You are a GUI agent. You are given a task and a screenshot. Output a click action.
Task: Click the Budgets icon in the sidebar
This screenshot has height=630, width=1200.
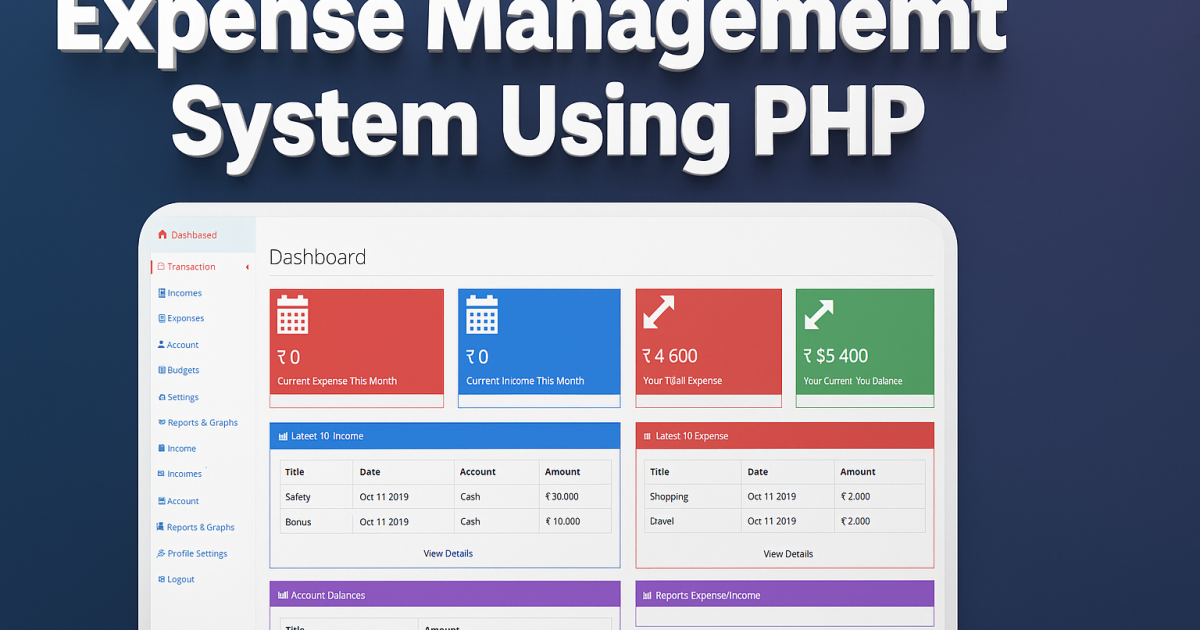[162, 370]
